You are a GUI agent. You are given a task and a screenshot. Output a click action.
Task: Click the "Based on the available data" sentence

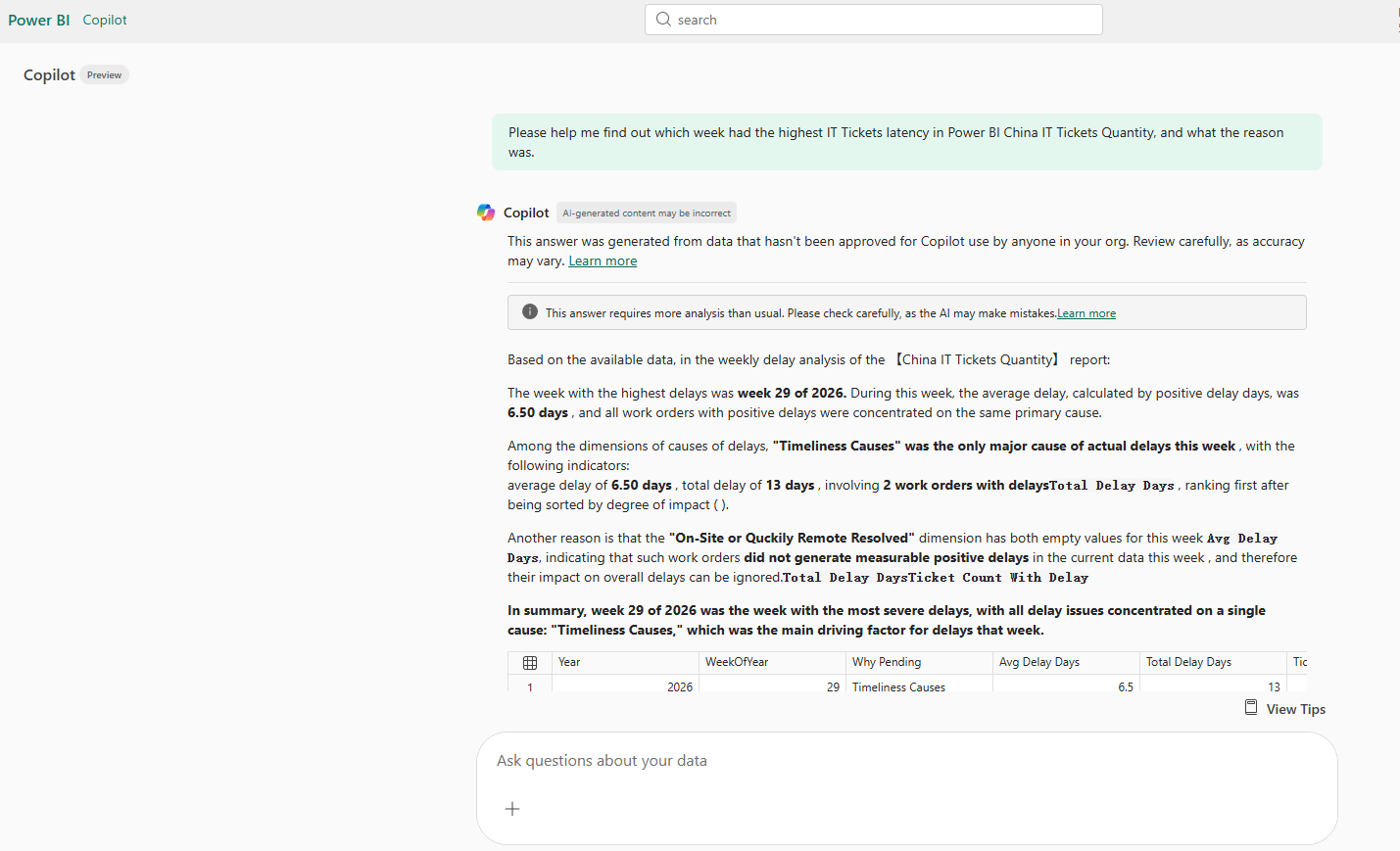click(809, 359)
